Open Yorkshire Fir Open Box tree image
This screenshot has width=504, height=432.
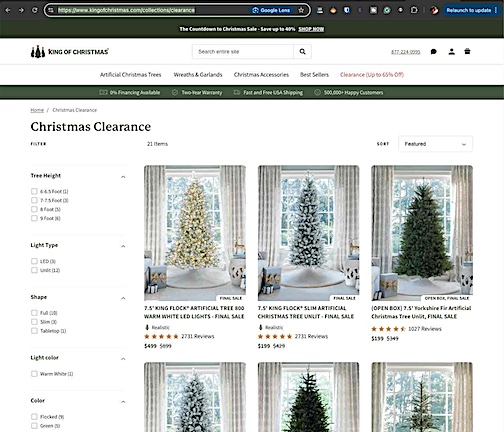pyautogui.click(x=422, y=233)
